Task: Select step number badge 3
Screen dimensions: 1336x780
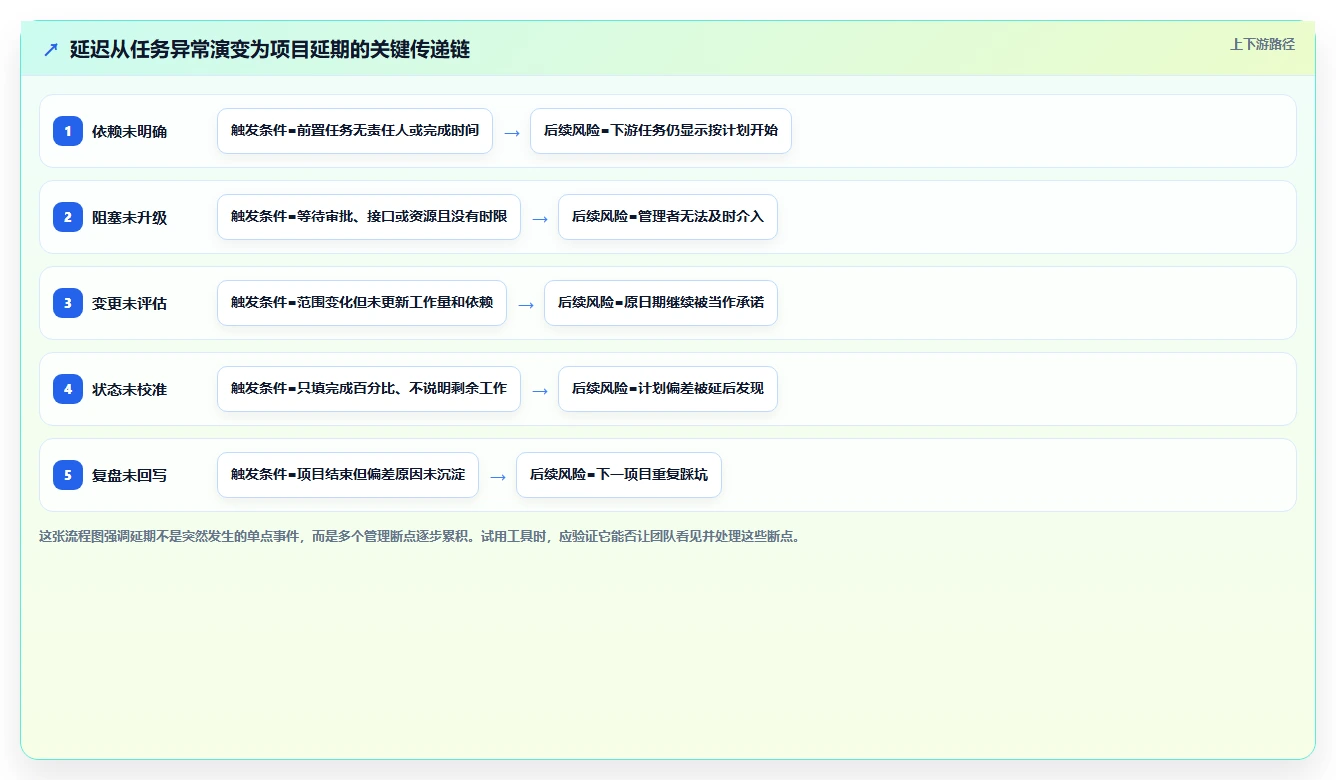Action: pos(68,303)
